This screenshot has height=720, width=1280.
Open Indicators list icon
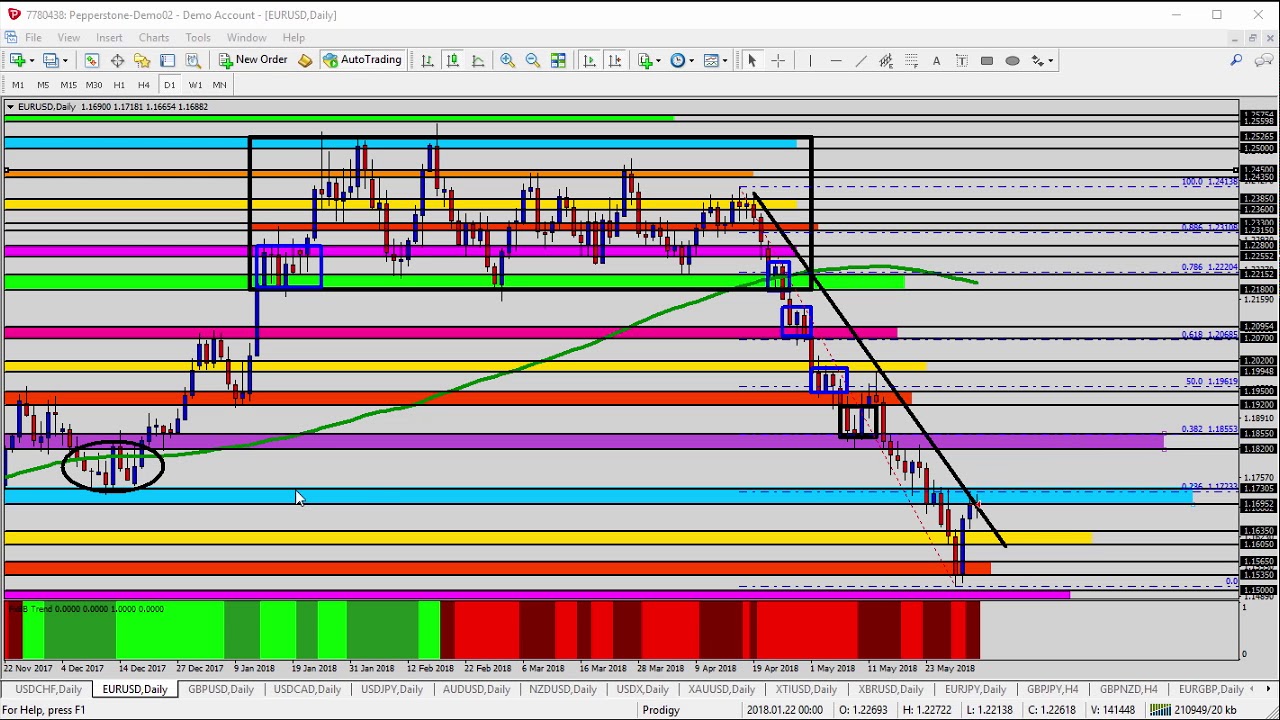click(644, 60)
